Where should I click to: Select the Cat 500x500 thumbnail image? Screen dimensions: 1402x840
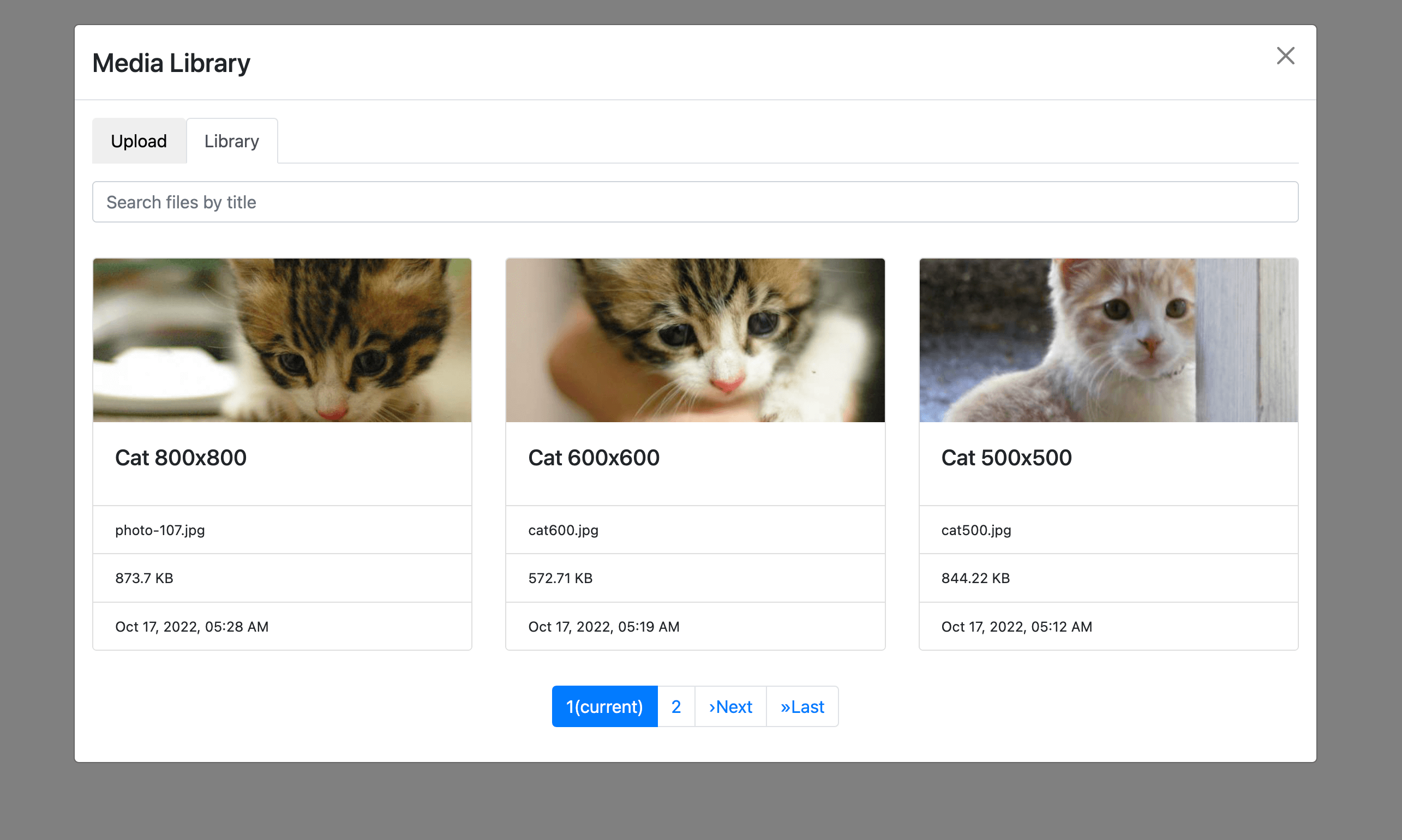click(x=1107, y=340)
